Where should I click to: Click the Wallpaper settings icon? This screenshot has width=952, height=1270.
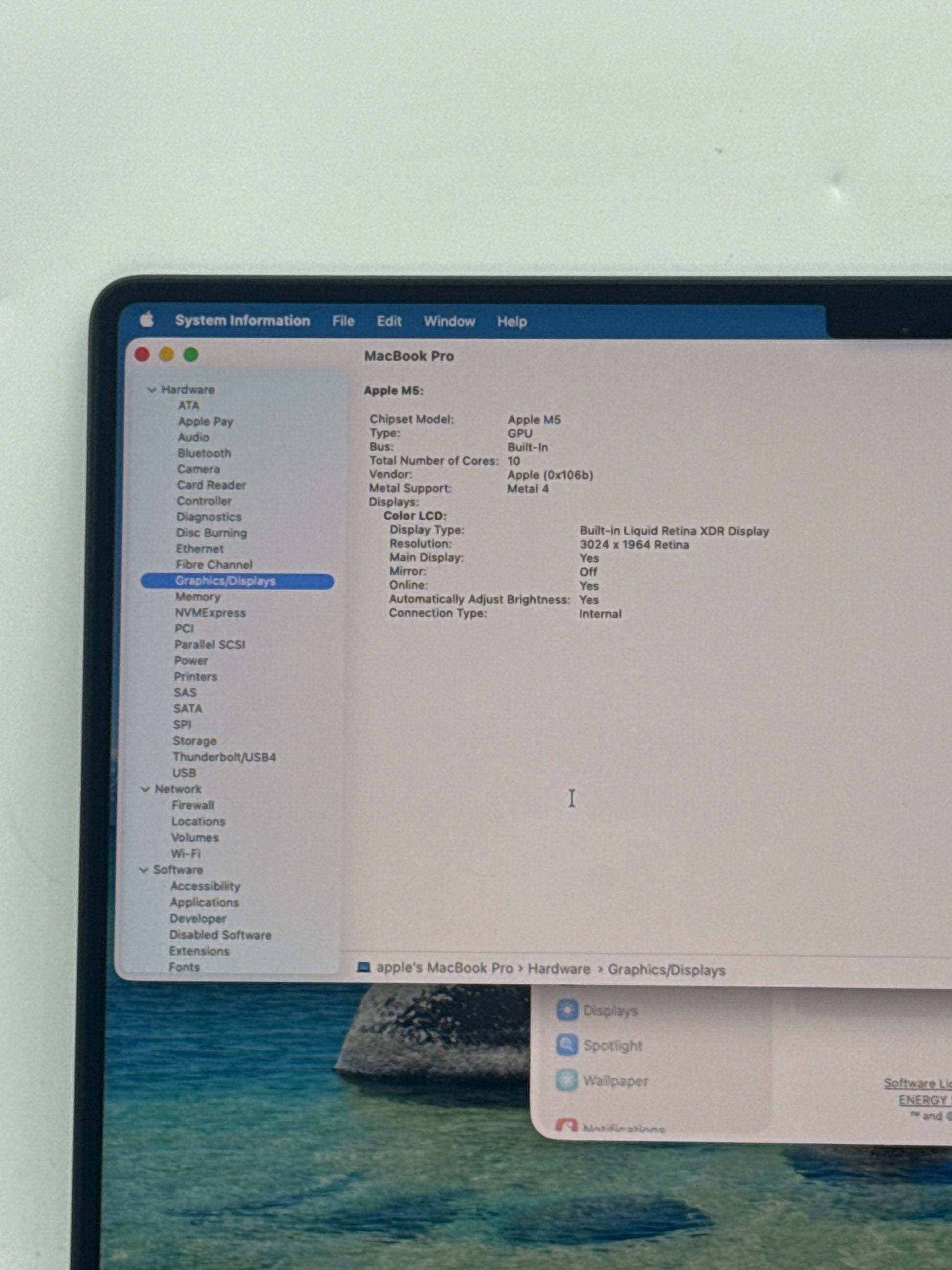pyautogui.click(x=567, y=1080)
